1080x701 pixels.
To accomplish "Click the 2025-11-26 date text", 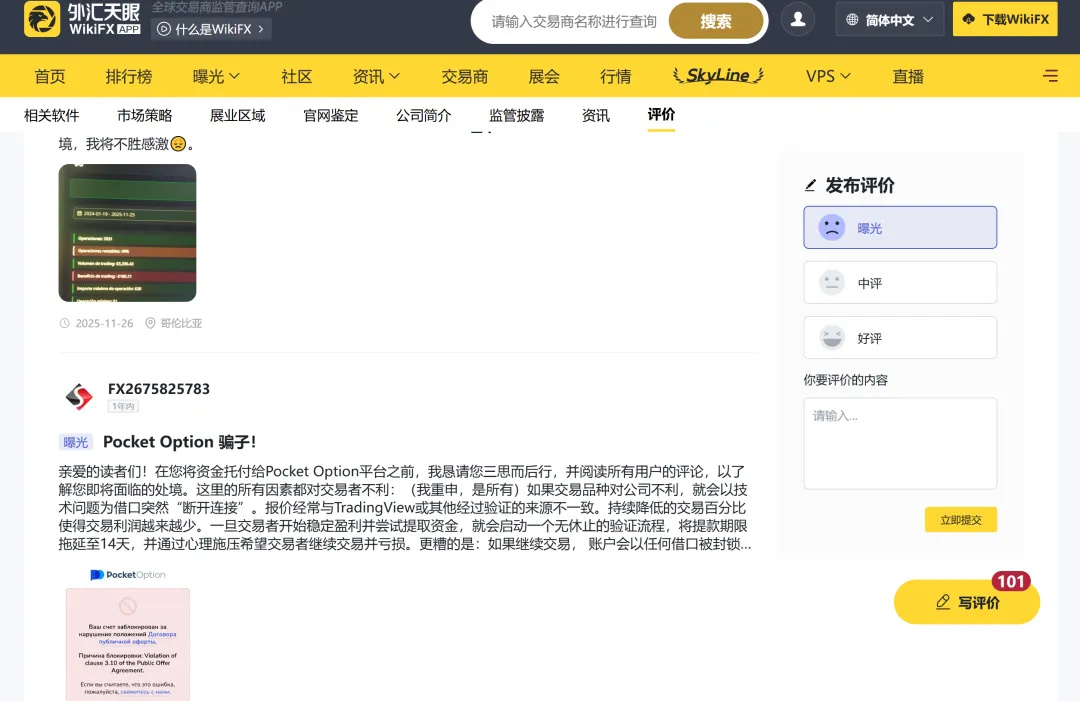I will (x=105, y=323).
